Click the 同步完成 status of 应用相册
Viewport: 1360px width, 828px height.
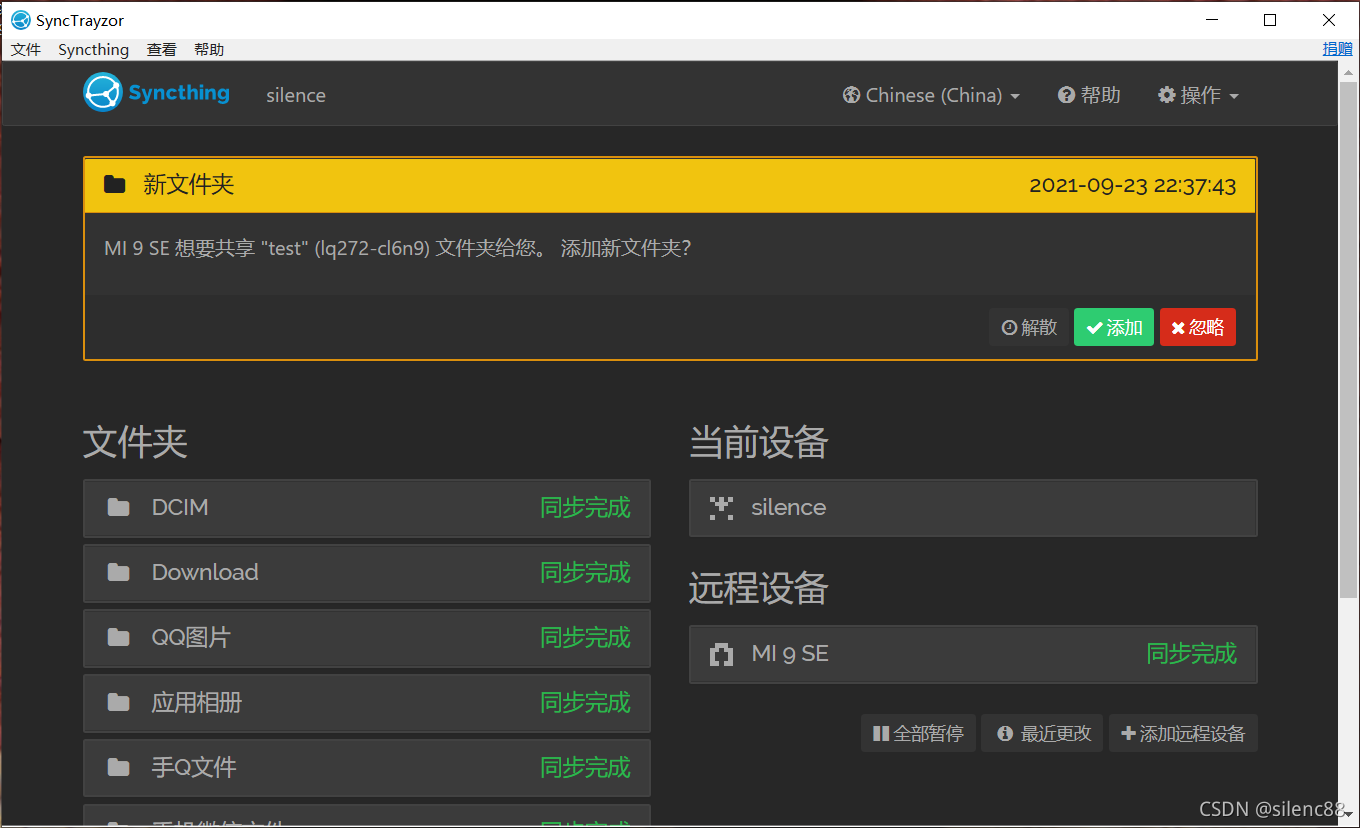(585, 703)
